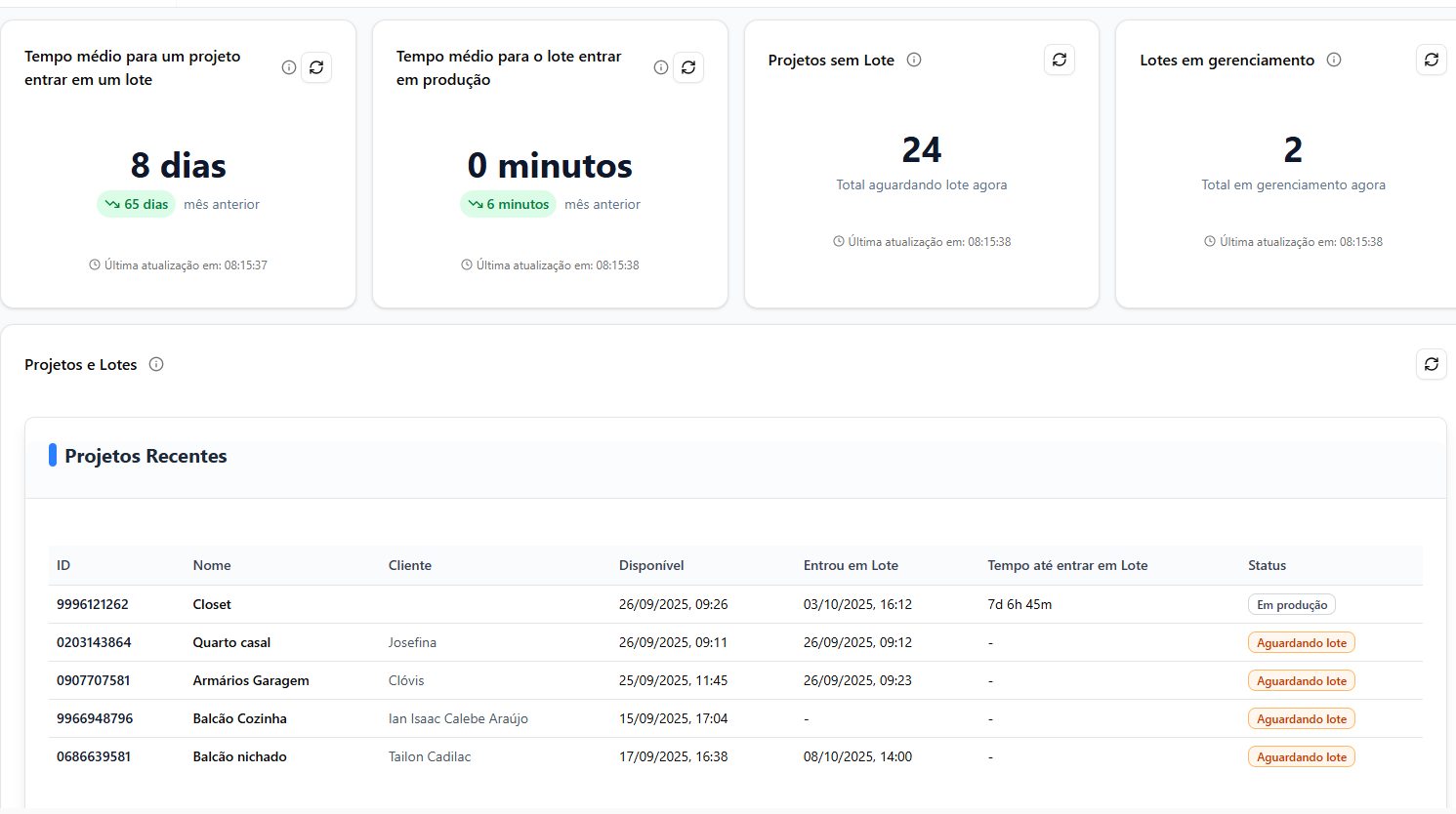Screen dimensions: 1456x814
Task: Open the Armários Garagem project
Action: [x=251, y=681]
